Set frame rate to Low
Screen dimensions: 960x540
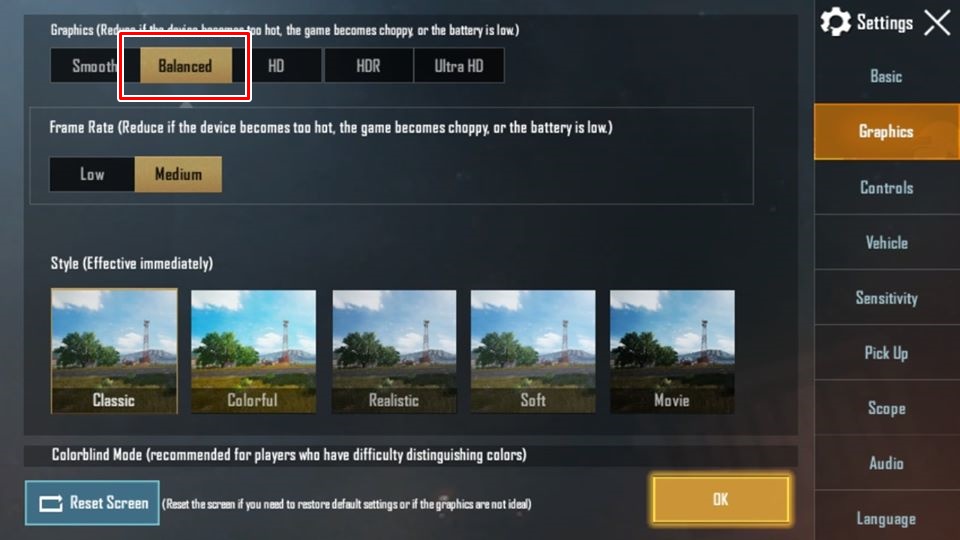coord(92,174)
